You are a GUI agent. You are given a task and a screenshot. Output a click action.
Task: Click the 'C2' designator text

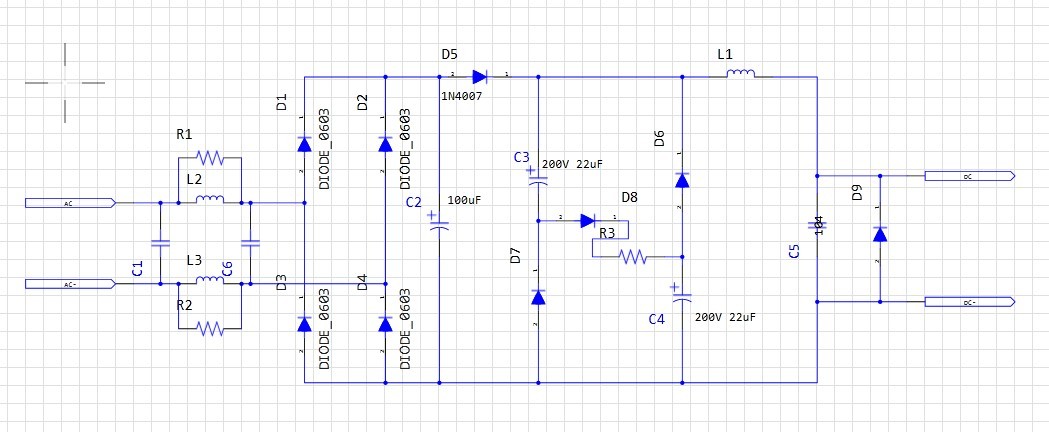point(414,203)
